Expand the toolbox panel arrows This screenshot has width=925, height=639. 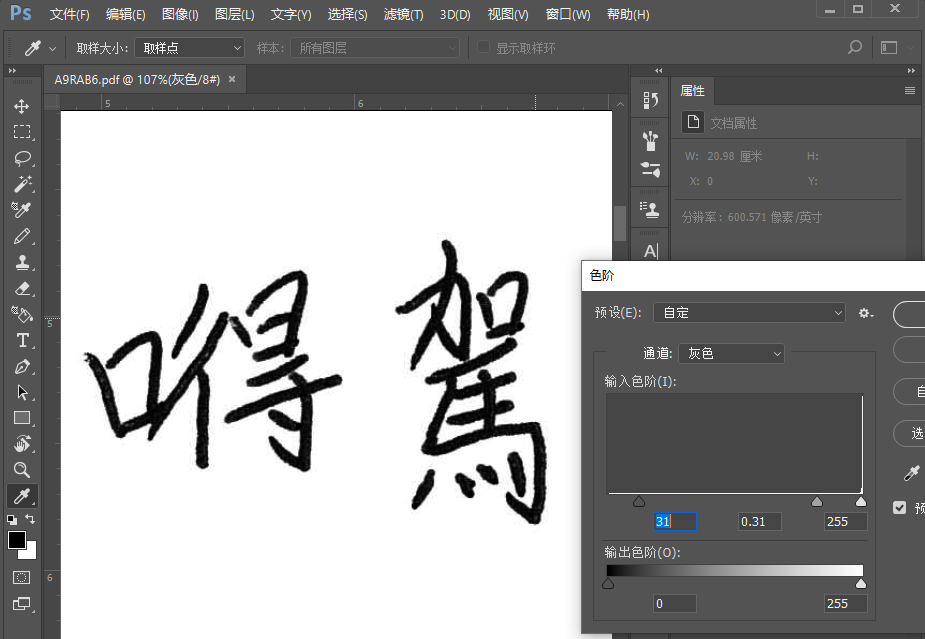[x=12, y=70]
